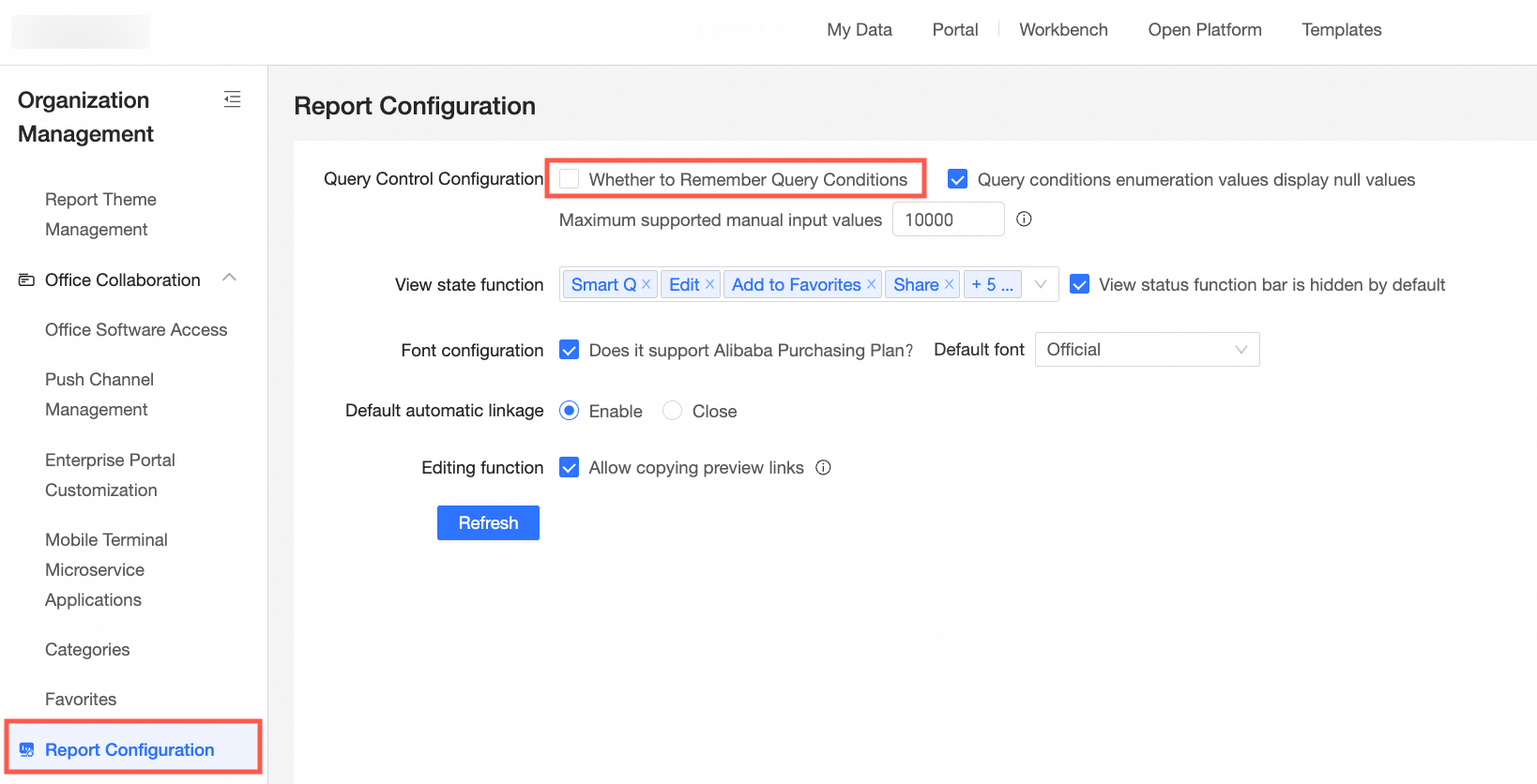Click the Office Collaboration folder icon
This screenshot has width=1537, height=784.
26,280
